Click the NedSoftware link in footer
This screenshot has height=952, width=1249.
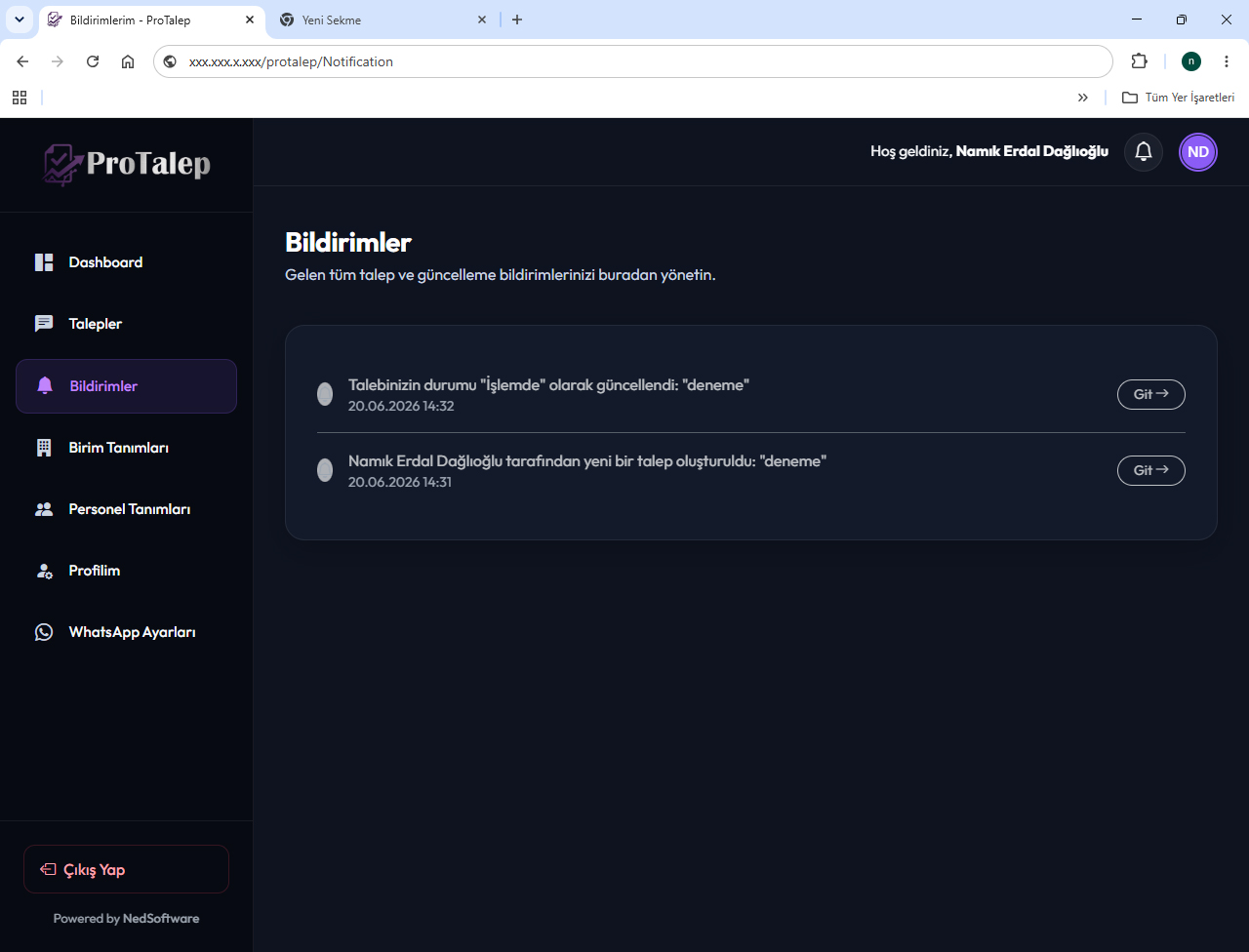click(161, 919)
